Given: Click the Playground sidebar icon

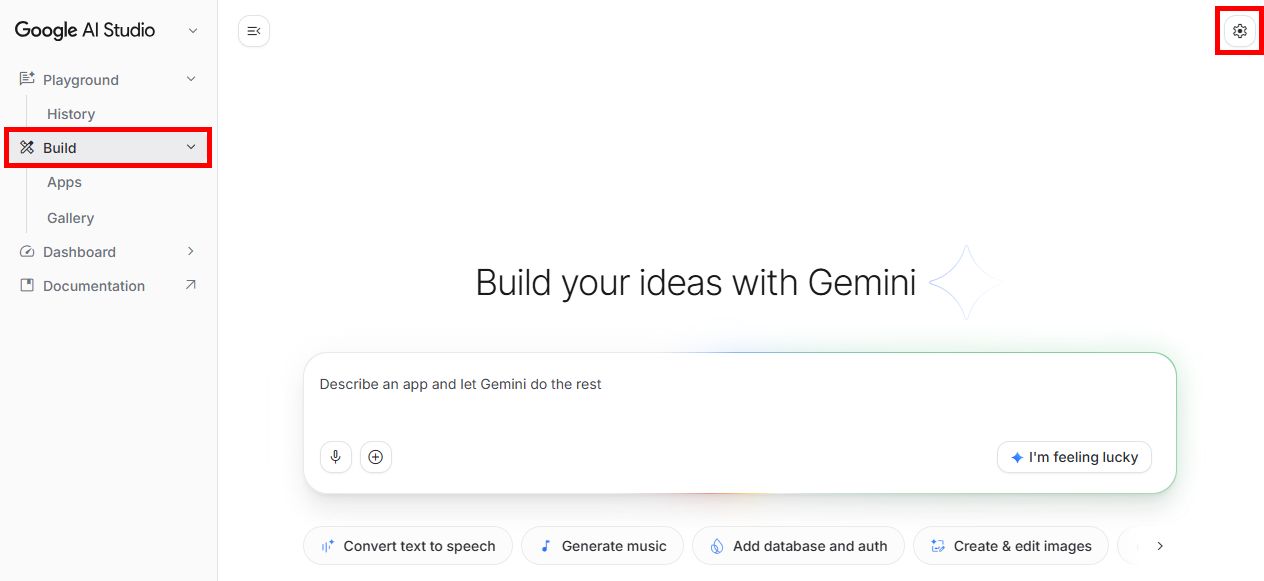Looking at the screenshot, I should click(x=27, y=79).
